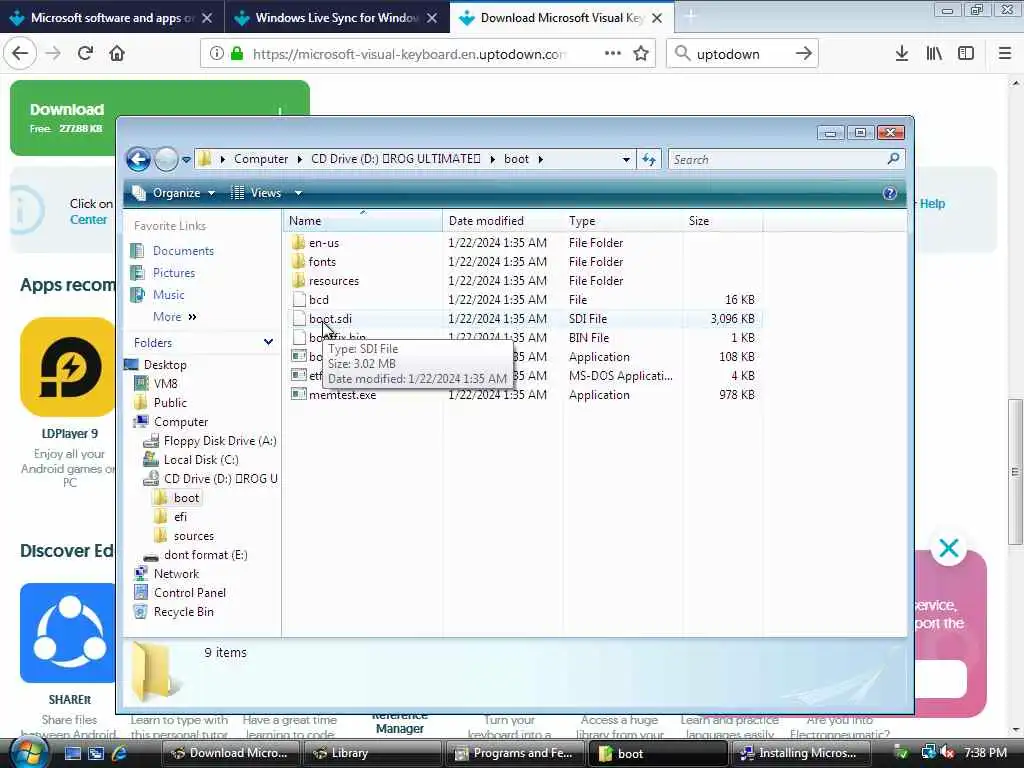The width and height of the screenshot is (1024, 768).
Task: Bookmark this page with the star icon
Action: coord(641,54)
